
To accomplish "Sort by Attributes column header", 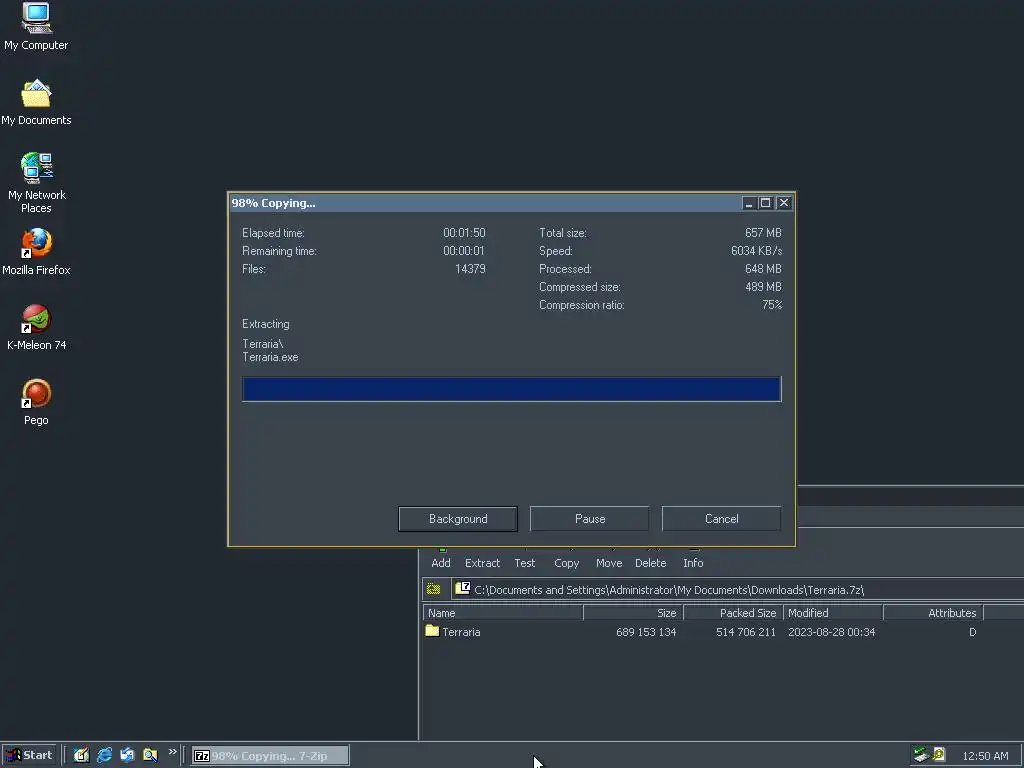I will (933, 613).
